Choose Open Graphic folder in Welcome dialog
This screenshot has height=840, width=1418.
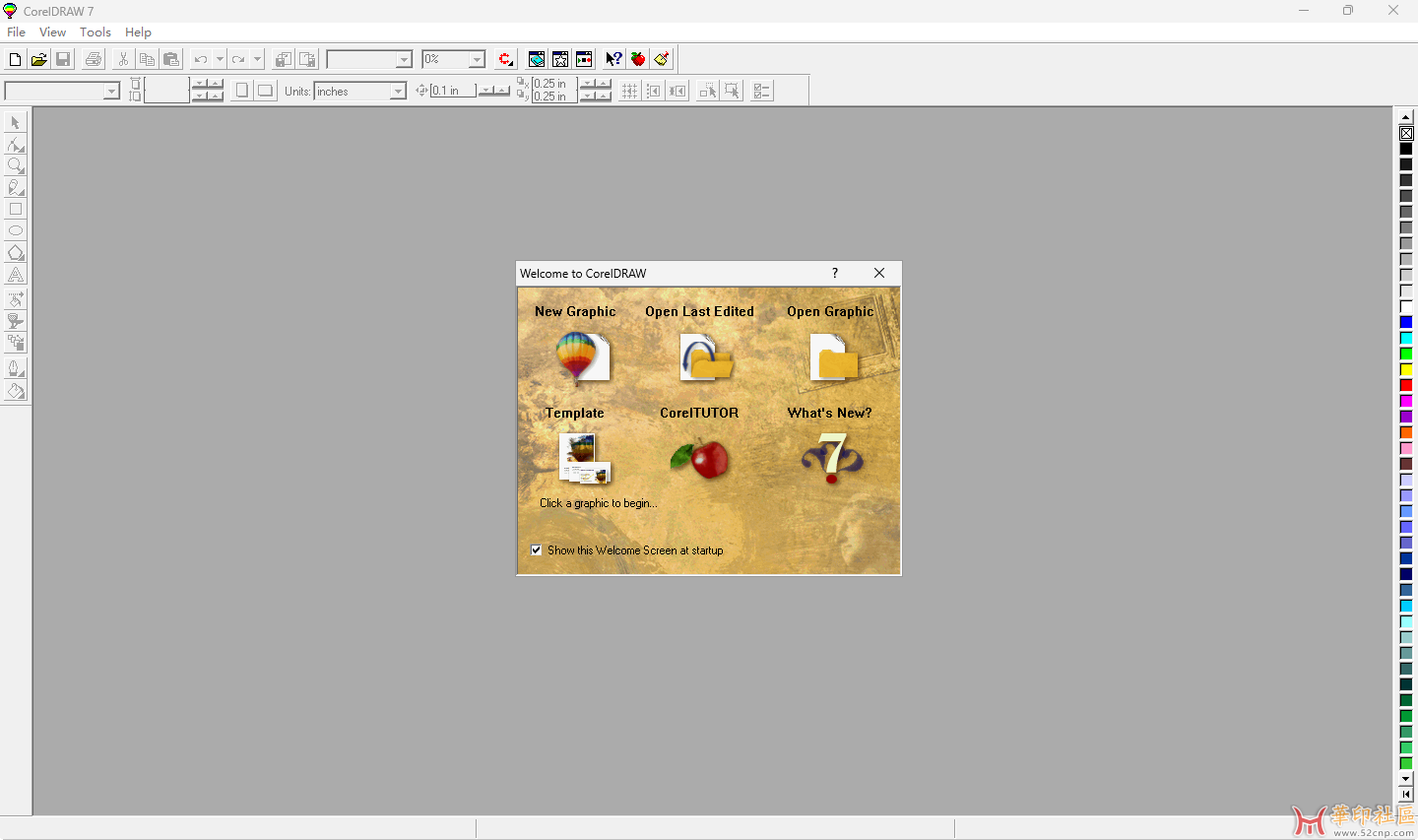(833, 356)
